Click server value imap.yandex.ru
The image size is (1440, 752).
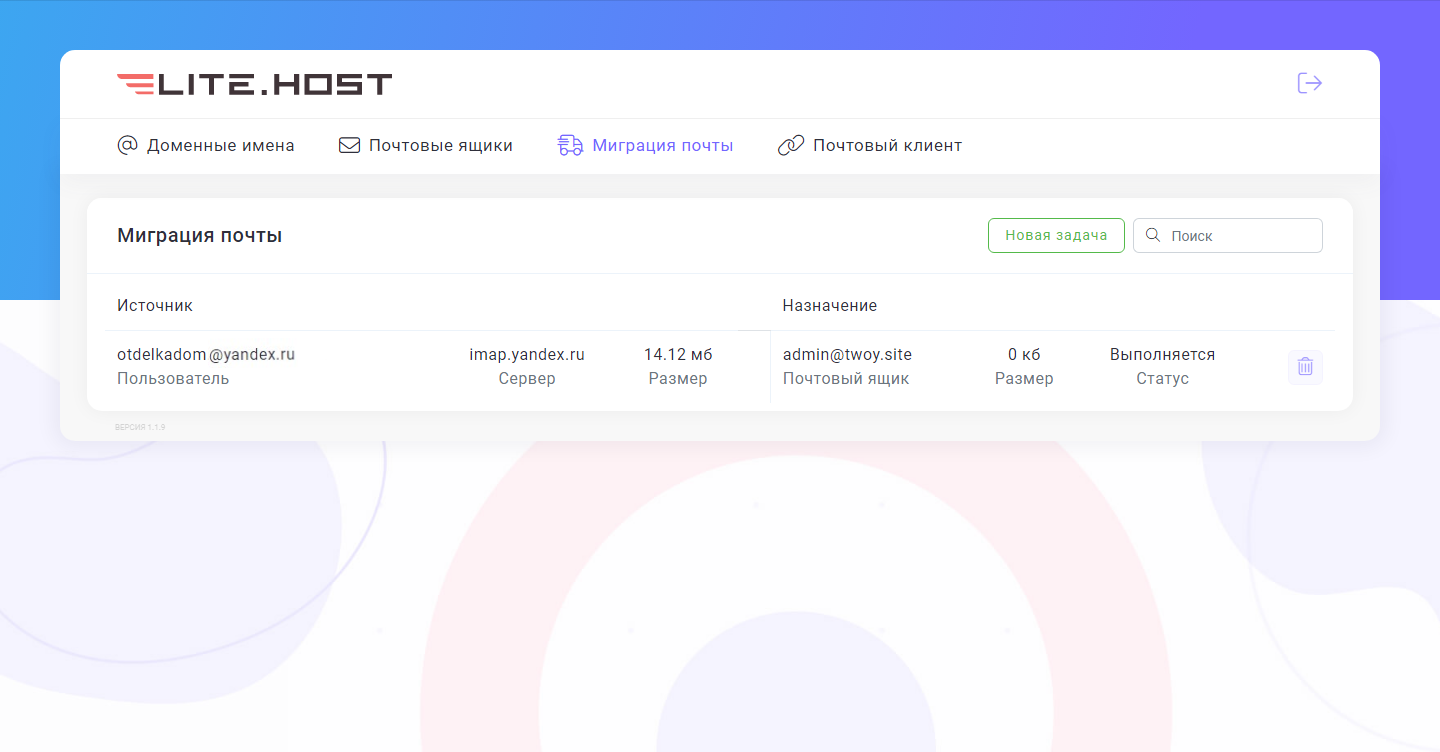pos(527,355)
